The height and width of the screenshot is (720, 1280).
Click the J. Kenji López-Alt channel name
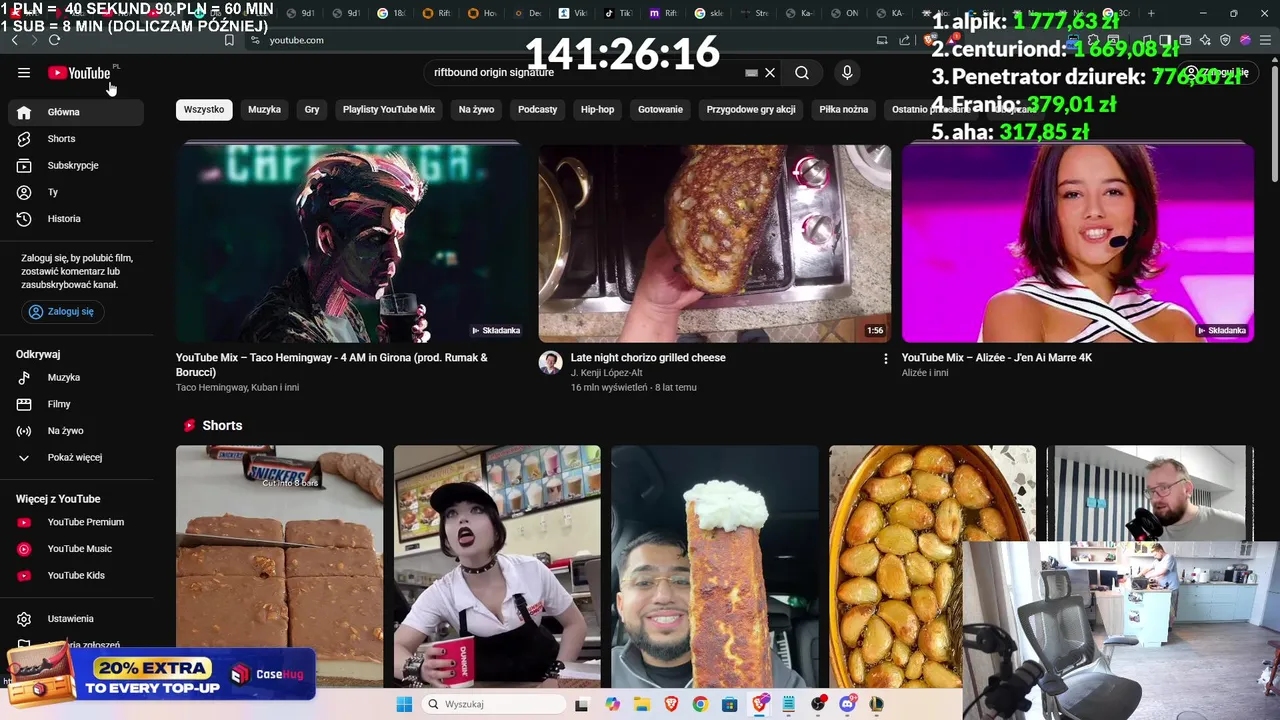click(606, 373)
